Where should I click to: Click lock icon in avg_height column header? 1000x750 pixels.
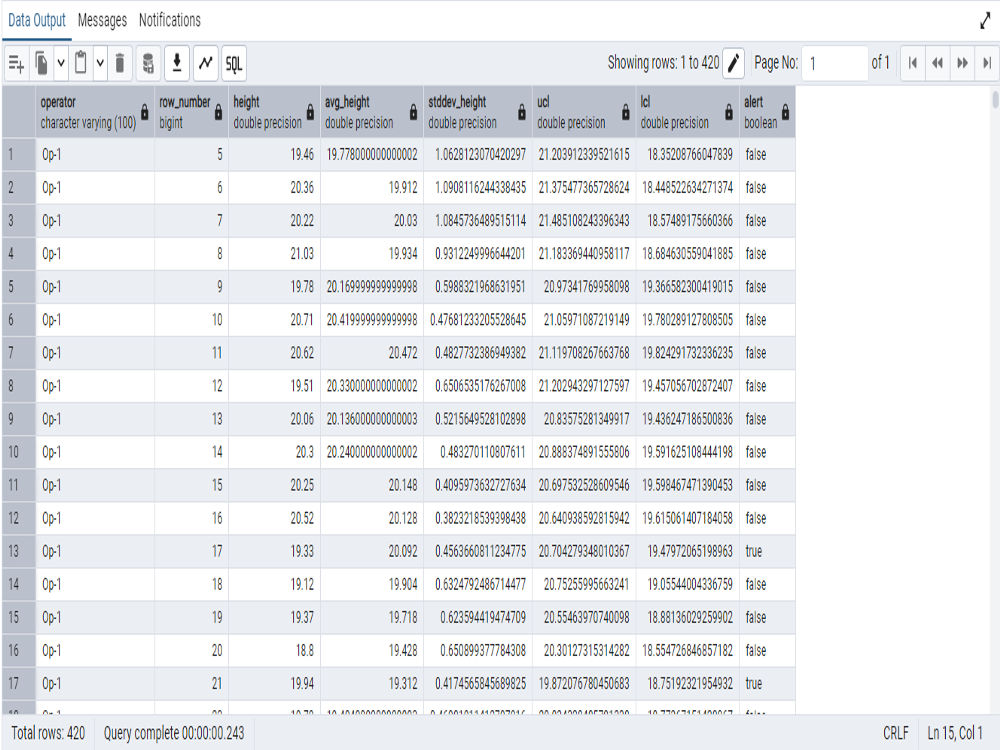[x=413, y=112]
